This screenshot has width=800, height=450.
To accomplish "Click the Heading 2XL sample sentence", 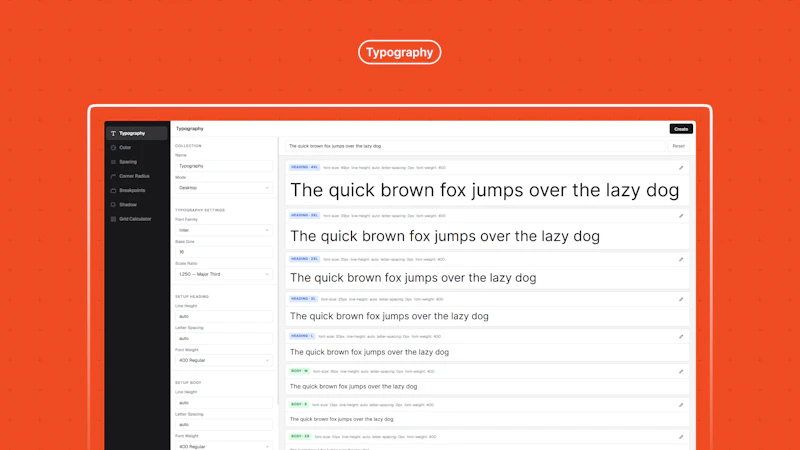I will pyautogui.click(x=413, y=278).
